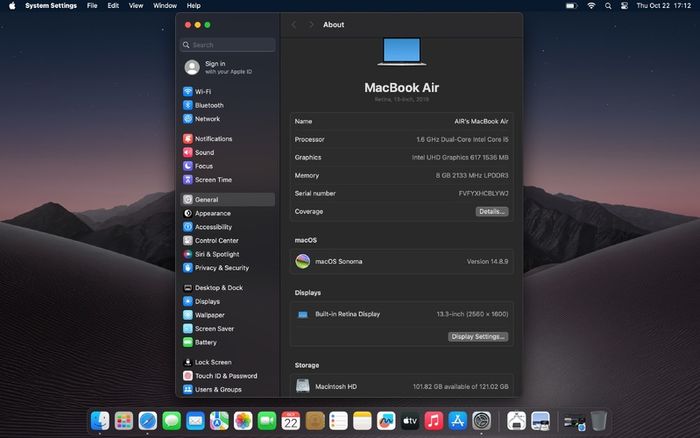Launch Apple TV from the Dock
Viewport: 700px width, 438px height.
(410, 421)
